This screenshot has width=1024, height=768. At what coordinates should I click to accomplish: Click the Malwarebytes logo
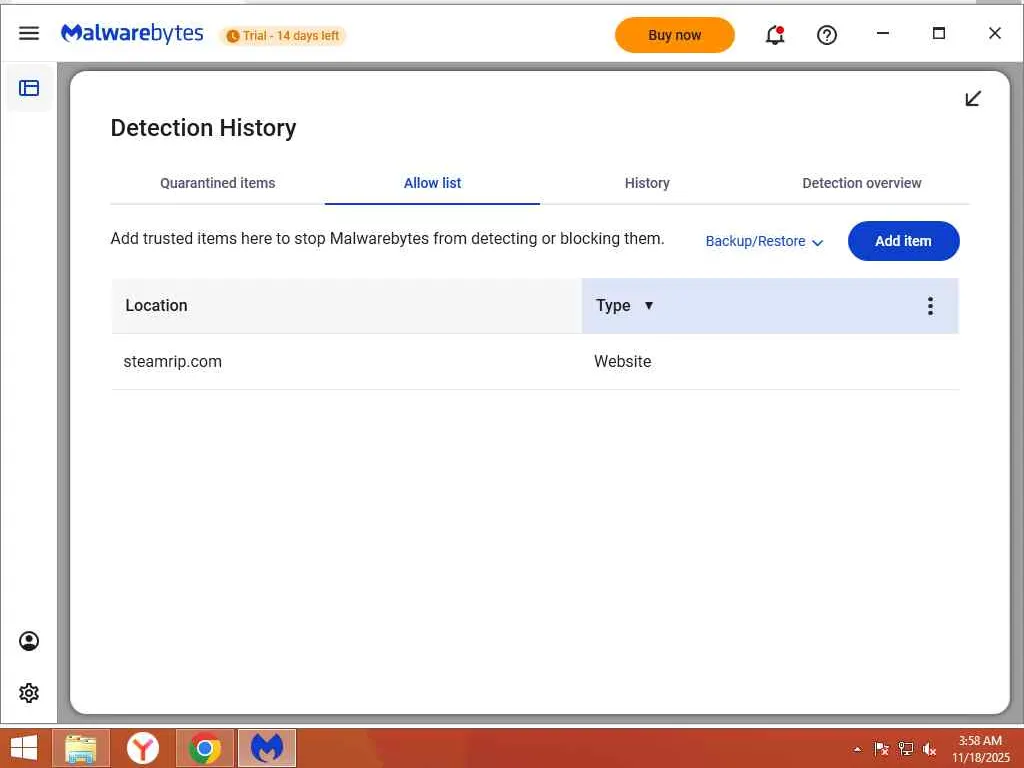pos(132,33)
